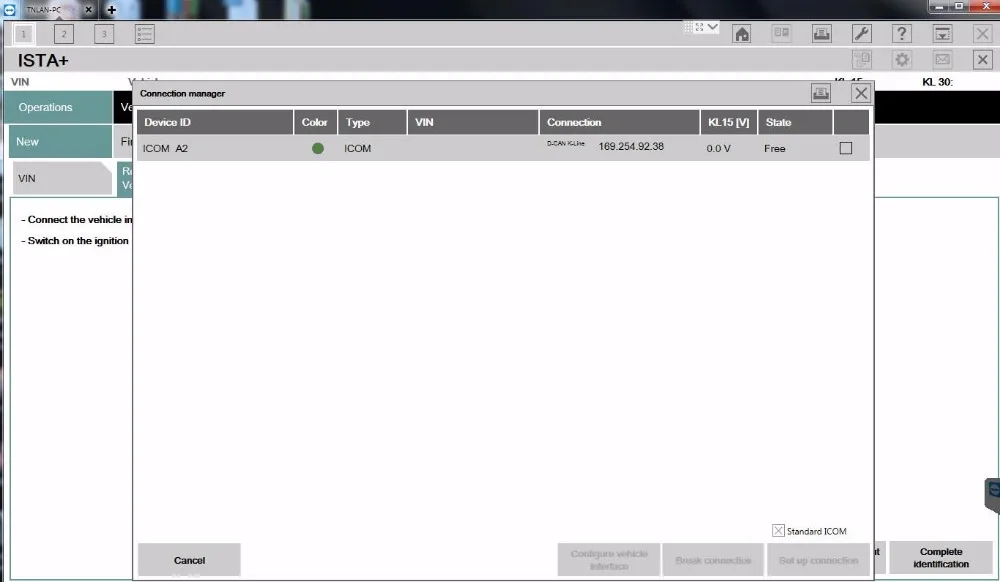The width and height of the screenshot is (1000, 582).
Task: Toggle the Standard ICOM checkbox
Action: click(x=778, y=531)
